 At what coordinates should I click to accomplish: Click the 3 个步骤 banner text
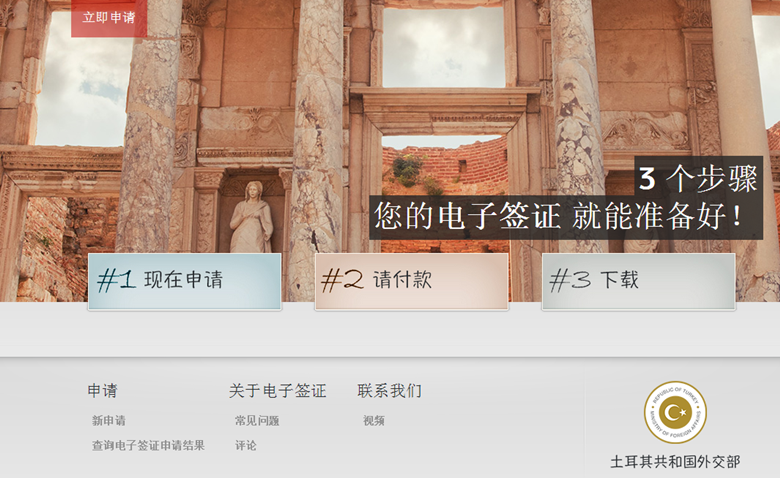coord(698,179)
